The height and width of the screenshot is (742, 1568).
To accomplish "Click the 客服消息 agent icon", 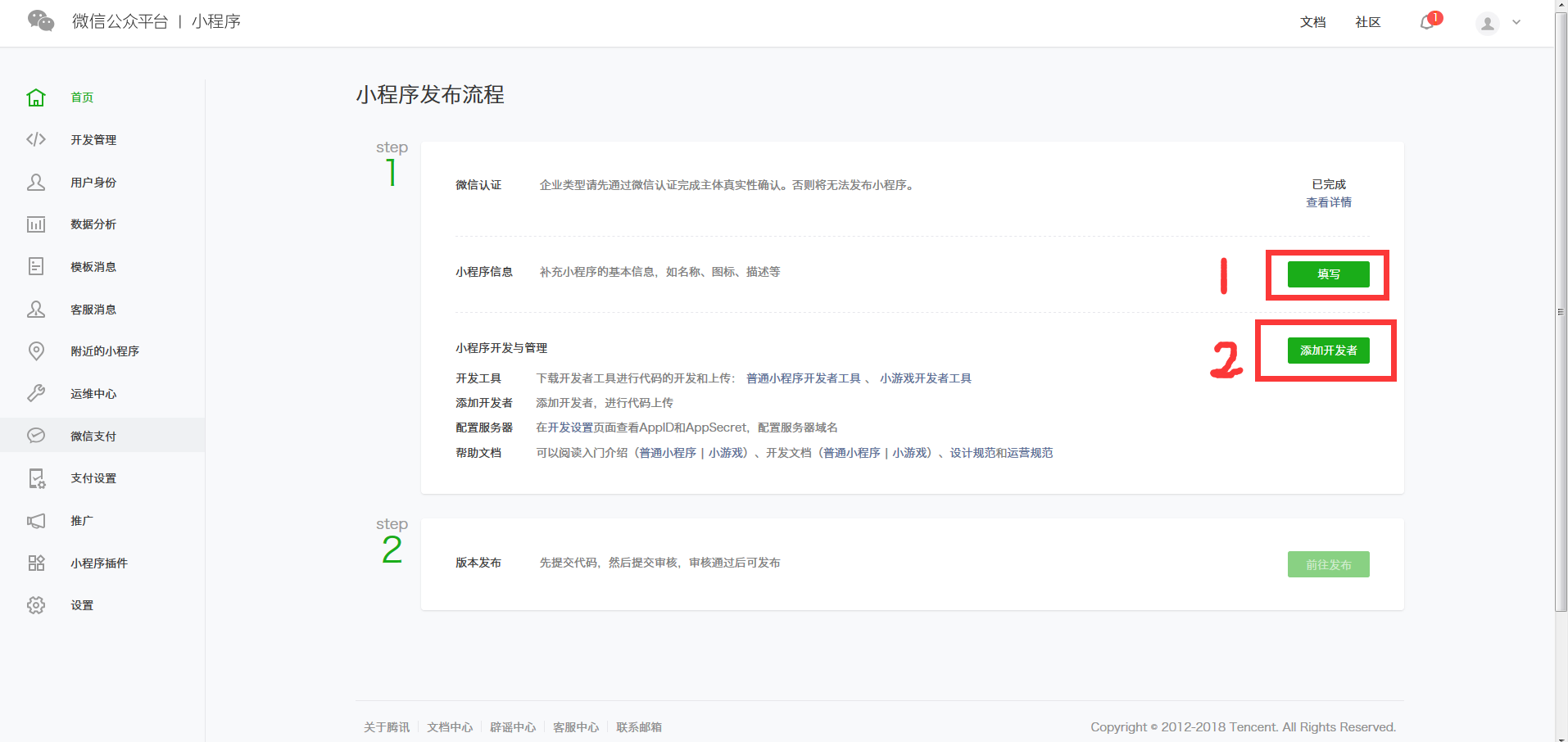I will pos(36,309).
